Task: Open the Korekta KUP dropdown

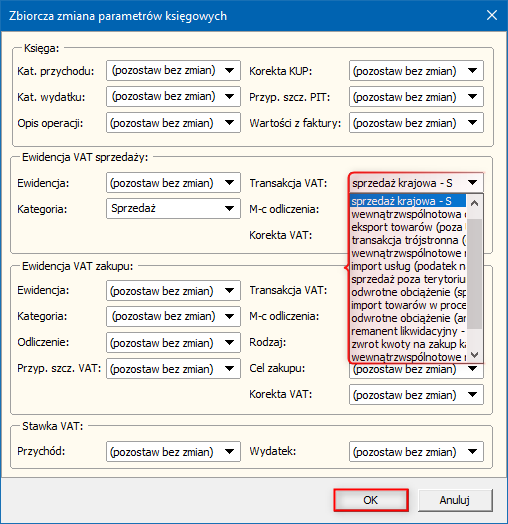Action: [416, 71]
